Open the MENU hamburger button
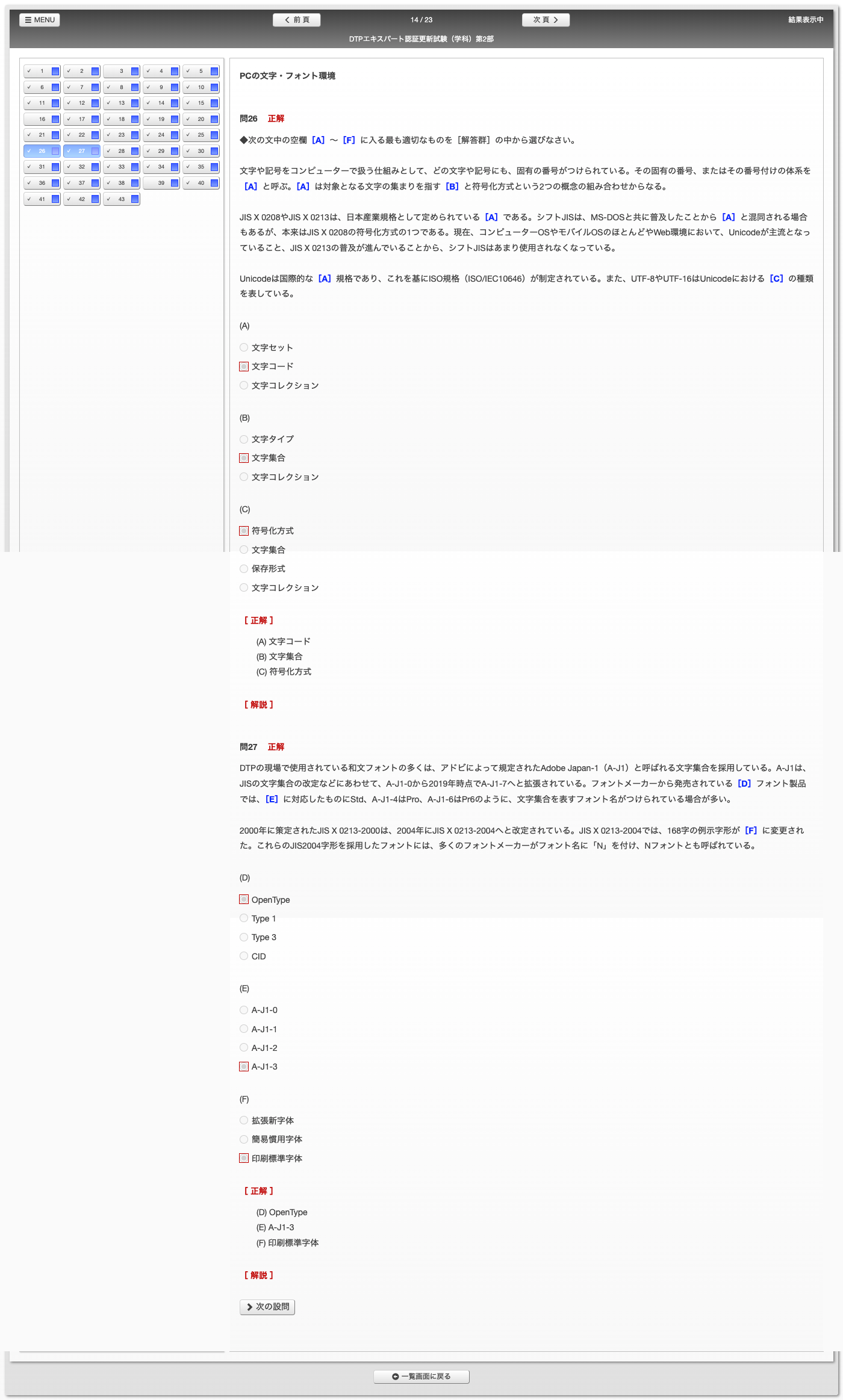Screen dimensions: 843x1400 (40, 20)
